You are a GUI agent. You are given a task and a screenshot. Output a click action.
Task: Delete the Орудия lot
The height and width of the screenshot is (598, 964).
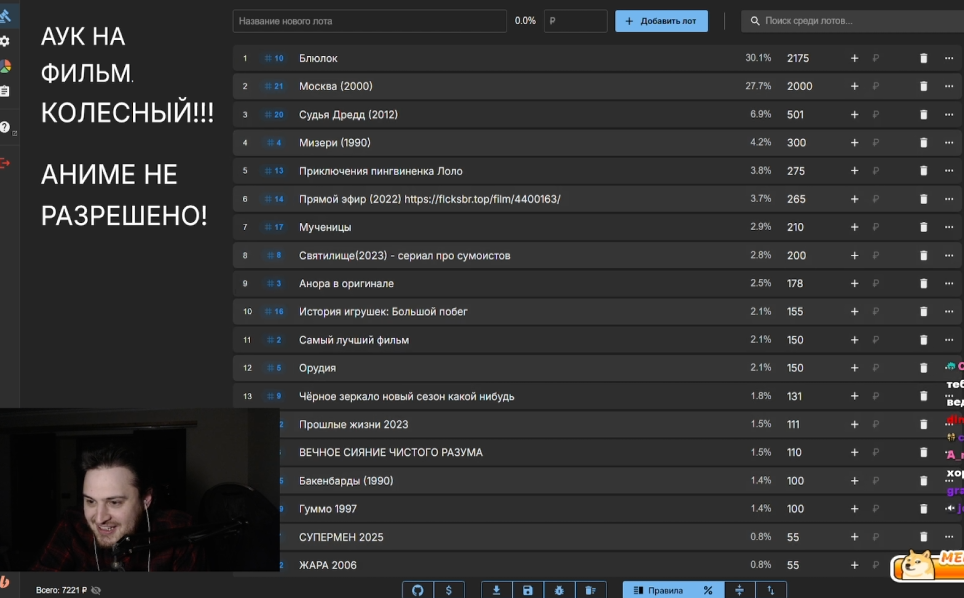coord(923,368)
